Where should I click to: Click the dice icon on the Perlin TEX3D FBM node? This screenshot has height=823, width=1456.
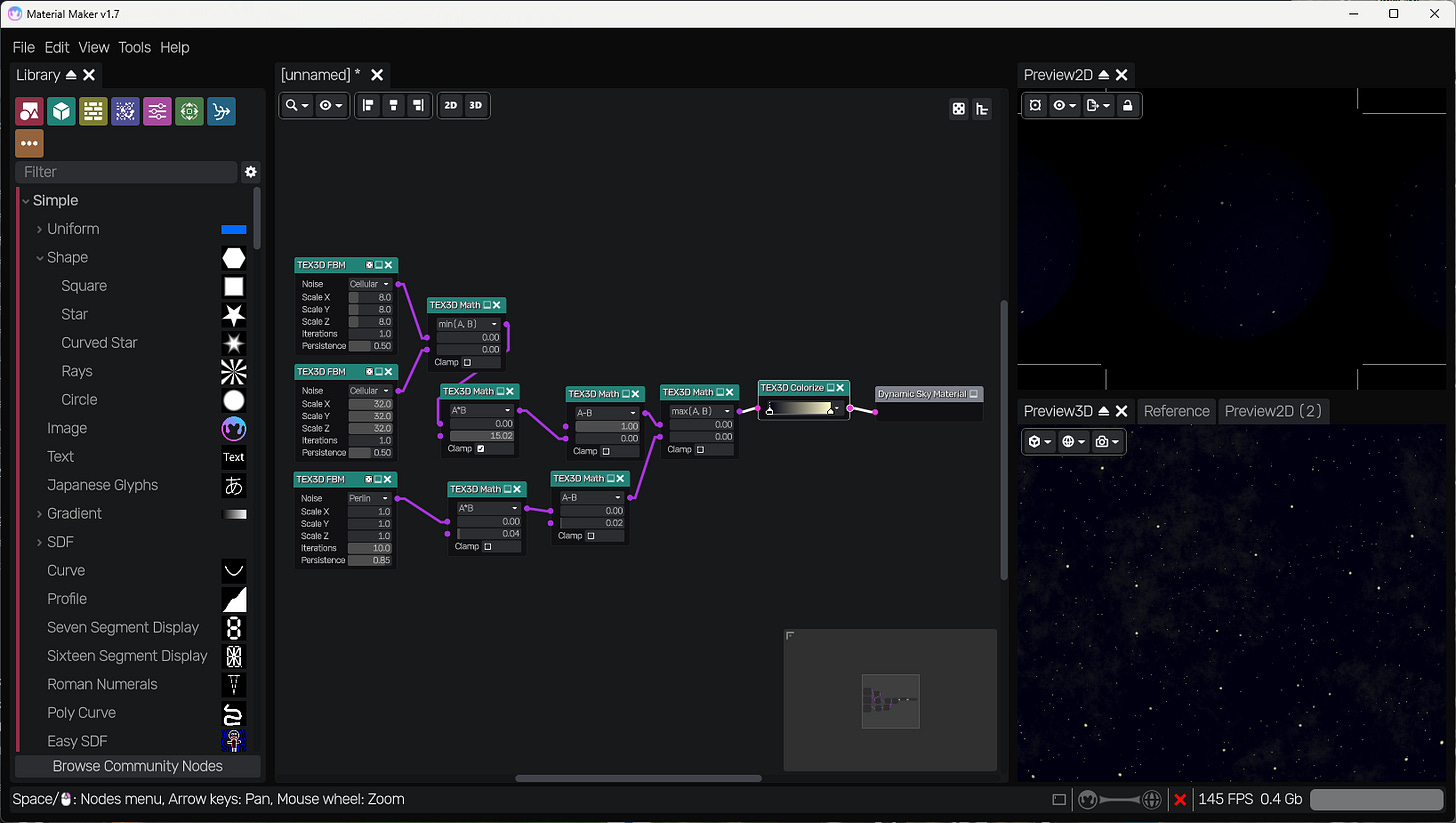[x=369, y=480]
